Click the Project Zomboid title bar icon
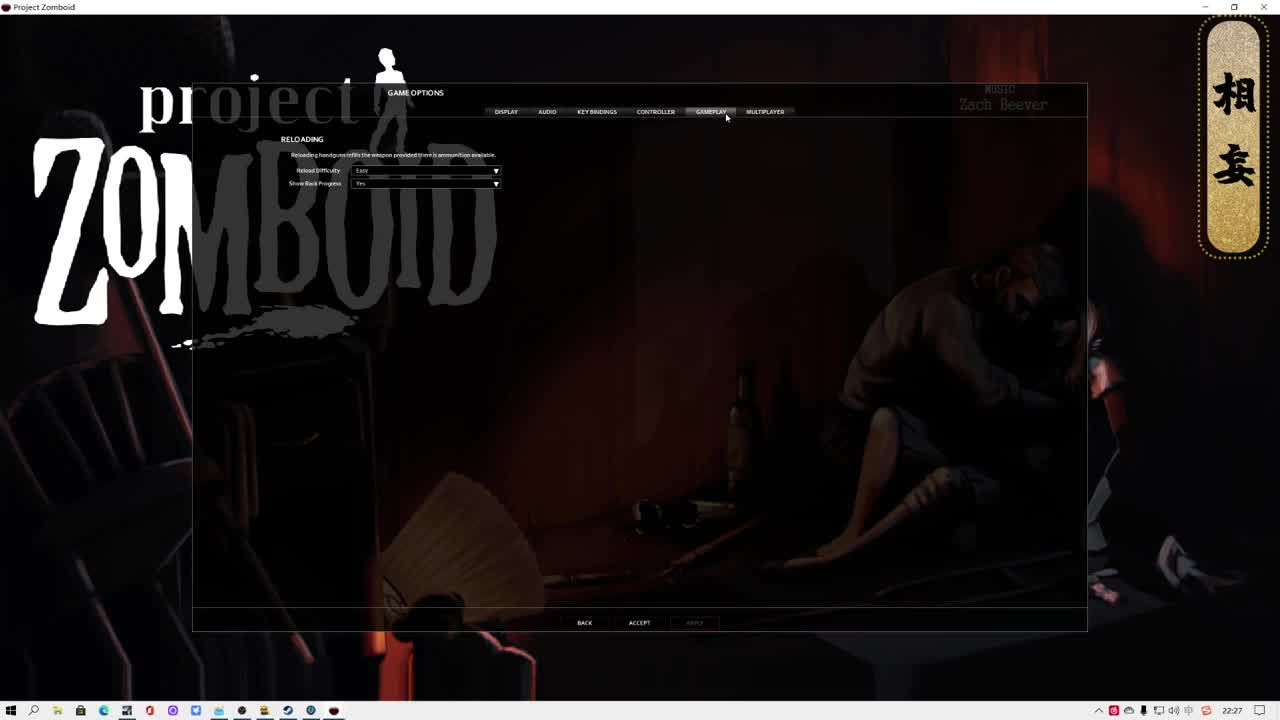 pyautogui.click(x=7, y=7)
